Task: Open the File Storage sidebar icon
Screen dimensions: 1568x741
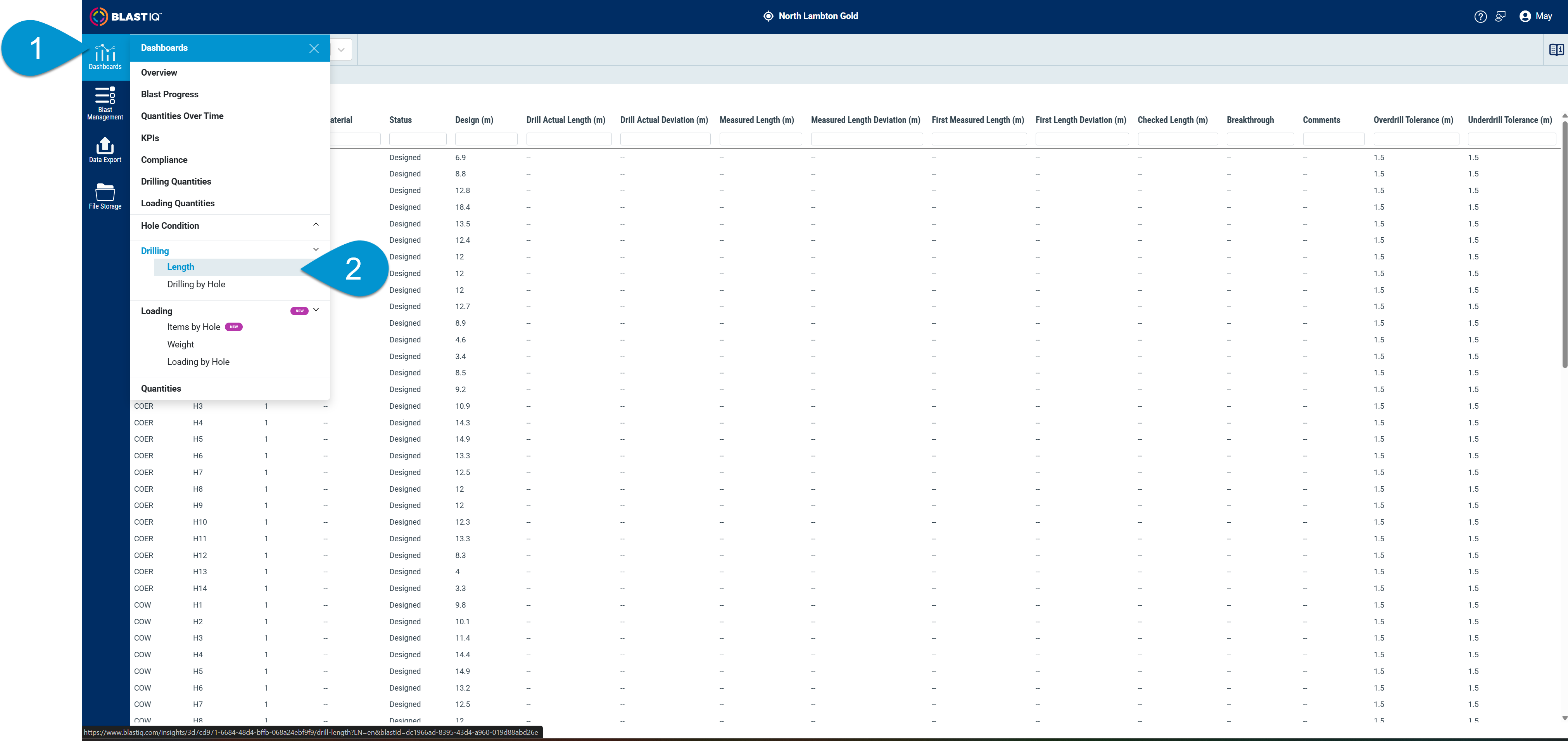Action: click(x=105, y=196)
